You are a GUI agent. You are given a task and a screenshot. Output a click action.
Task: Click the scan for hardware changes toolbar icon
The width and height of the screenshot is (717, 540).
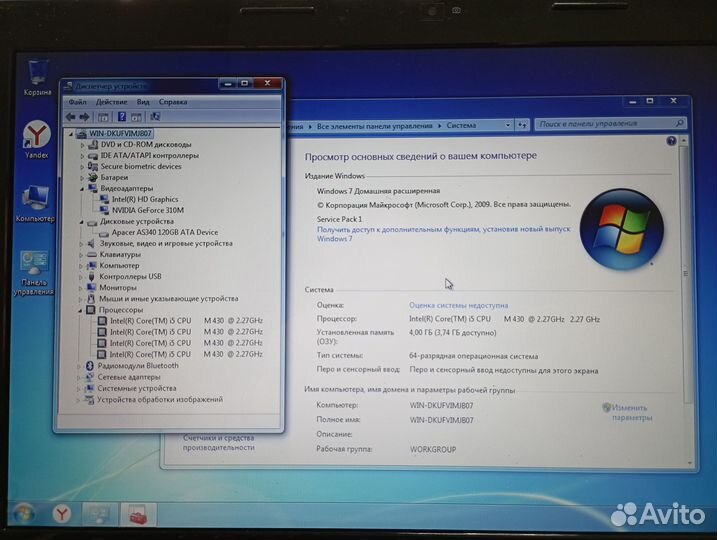[x=155, y=117]
